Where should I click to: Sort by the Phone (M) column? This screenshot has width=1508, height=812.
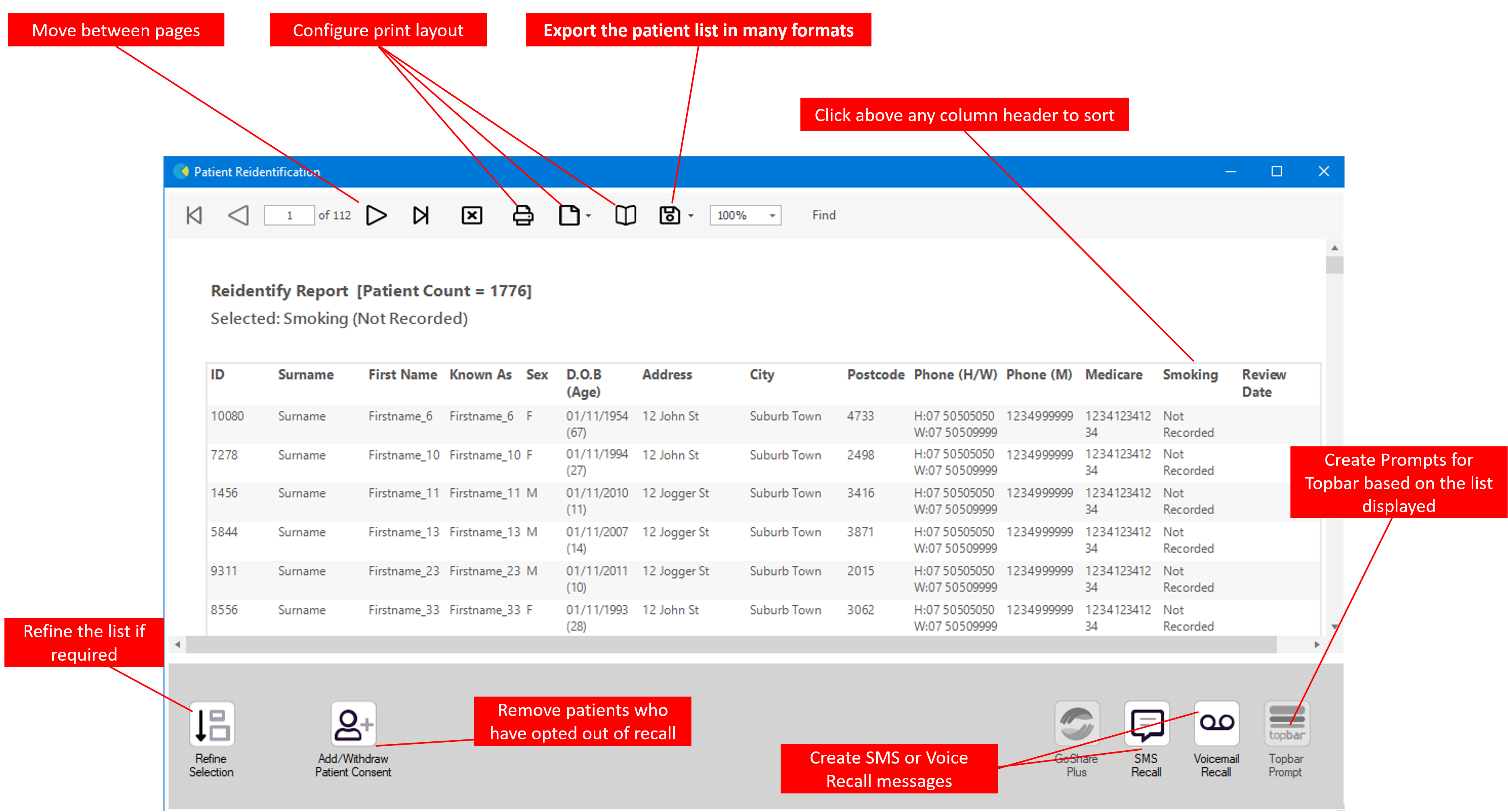coord(1039,375)
